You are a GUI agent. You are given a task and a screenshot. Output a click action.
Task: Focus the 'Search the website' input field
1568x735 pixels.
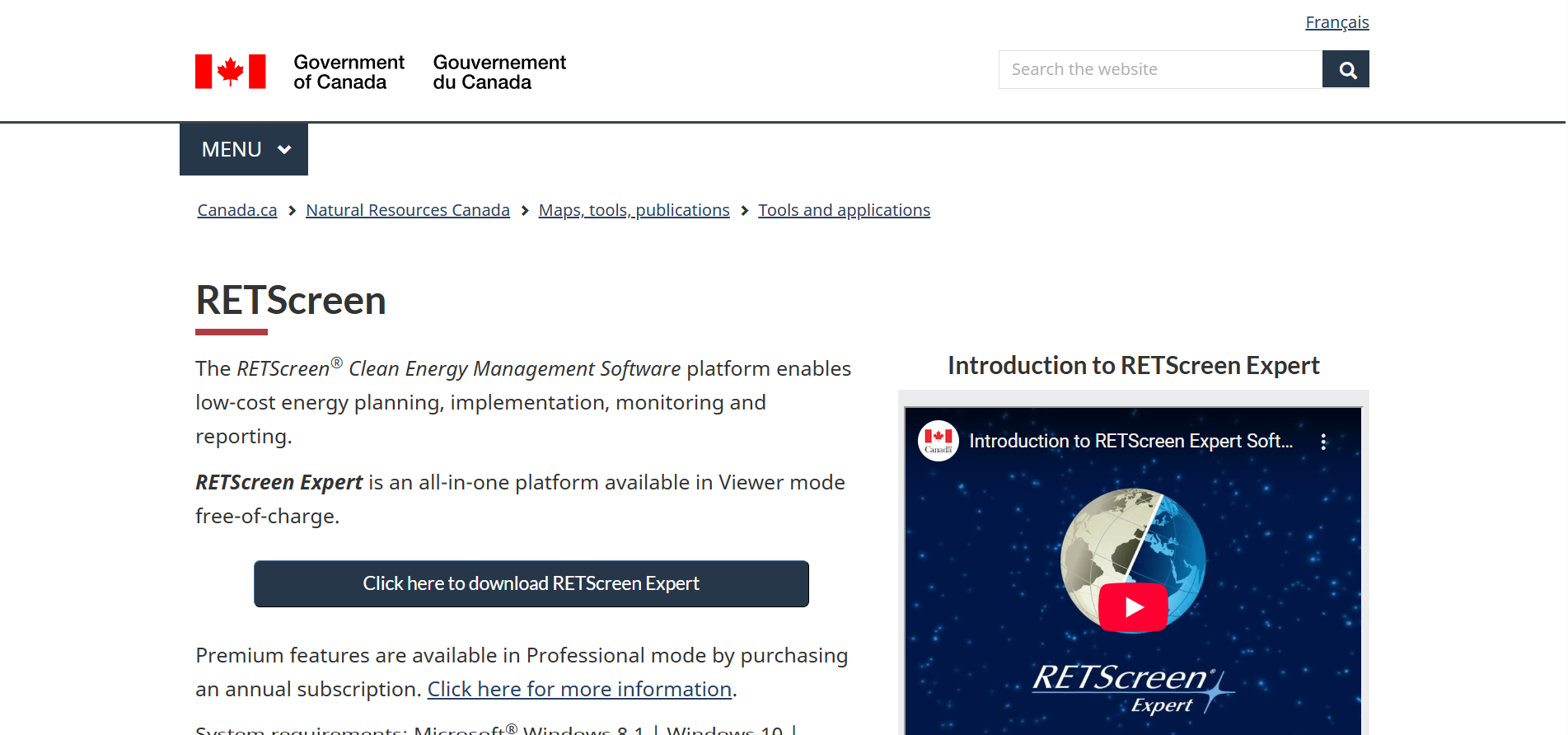(x=1160, y=69)
